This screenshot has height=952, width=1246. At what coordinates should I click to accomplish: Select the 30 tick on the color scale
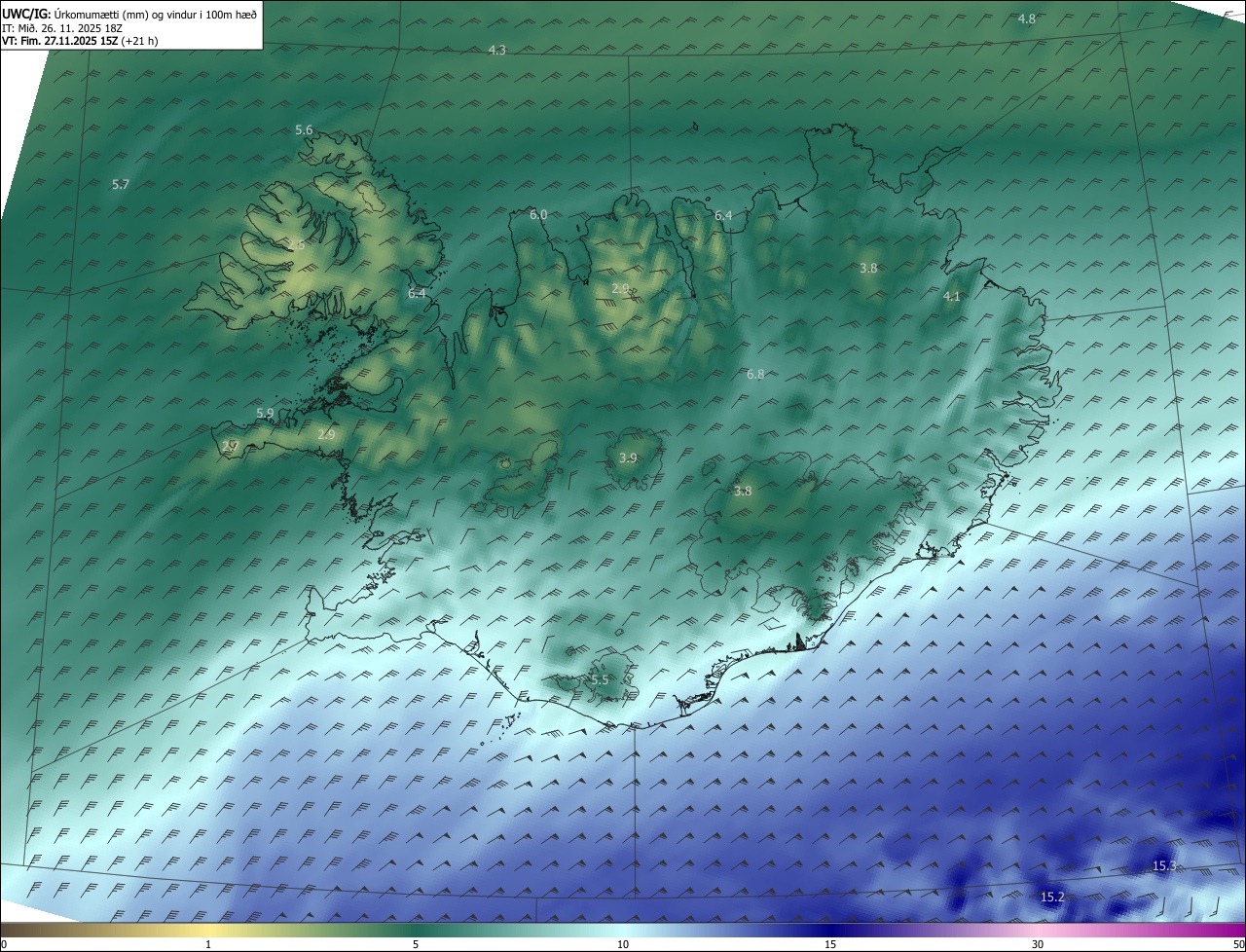[1038, 944]
